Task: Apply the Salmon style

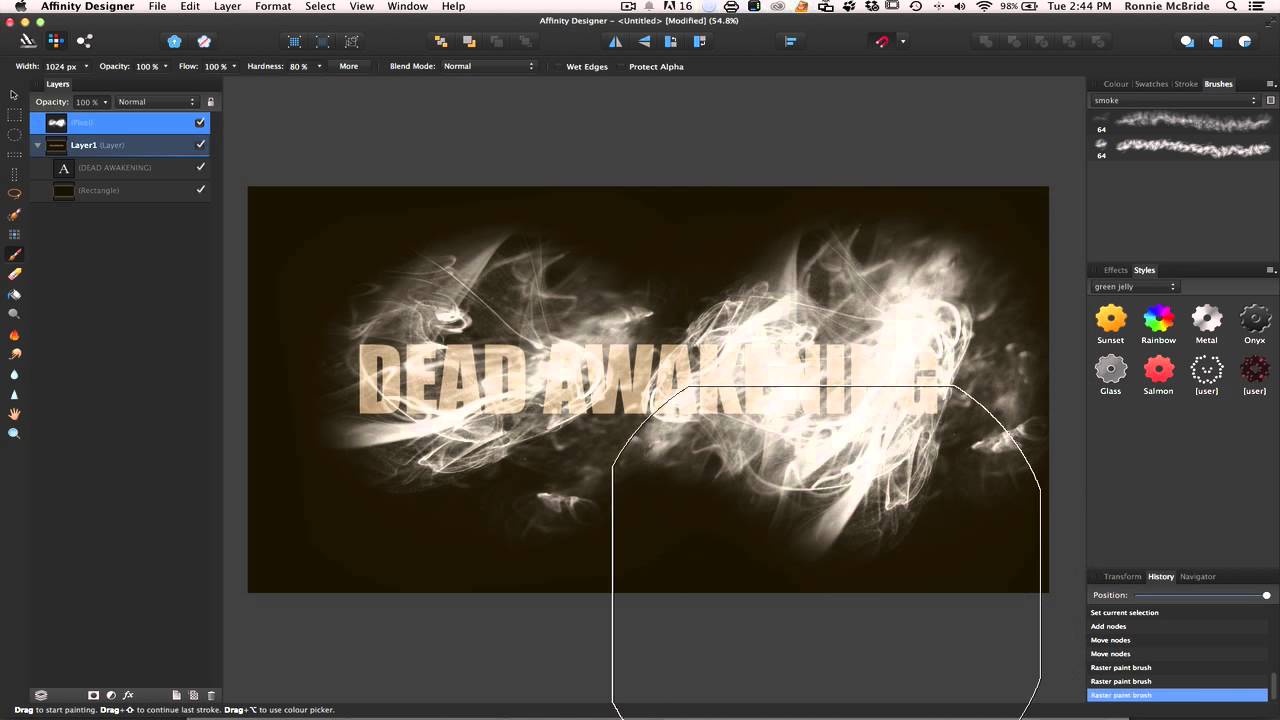Action: click(1158, 369)
